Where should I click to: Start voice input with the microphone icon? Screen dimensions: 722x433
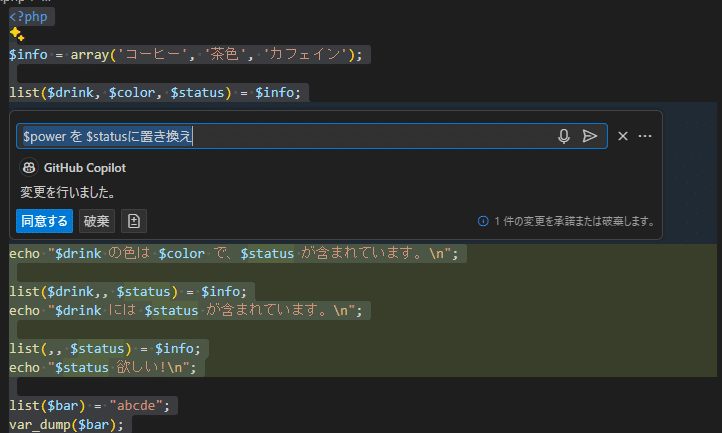[x=564, y=136]
